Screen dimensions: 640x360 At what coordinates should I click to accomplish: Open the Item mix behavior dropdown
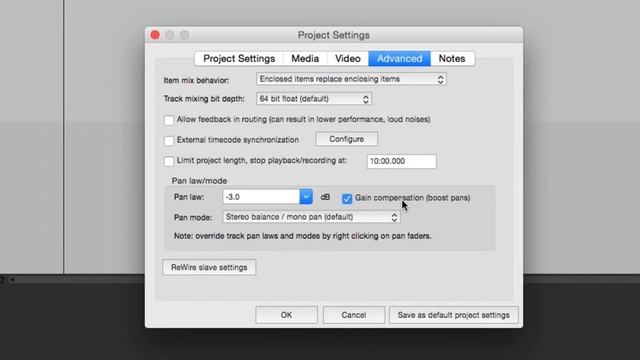click(x=351, y=79)
